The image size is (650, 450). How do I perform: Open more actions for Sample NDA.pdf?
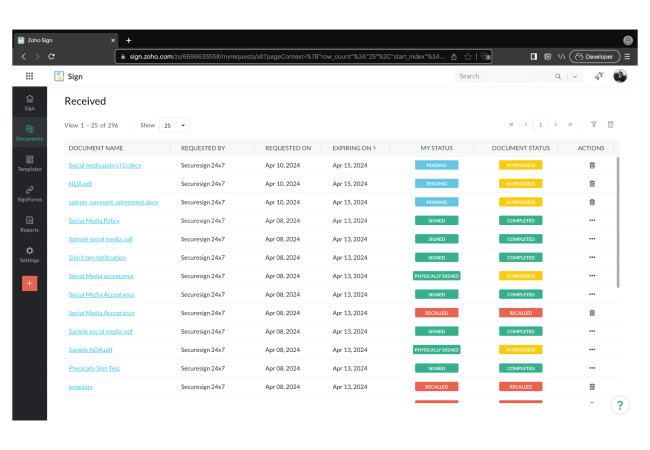(x=591, y=350)
